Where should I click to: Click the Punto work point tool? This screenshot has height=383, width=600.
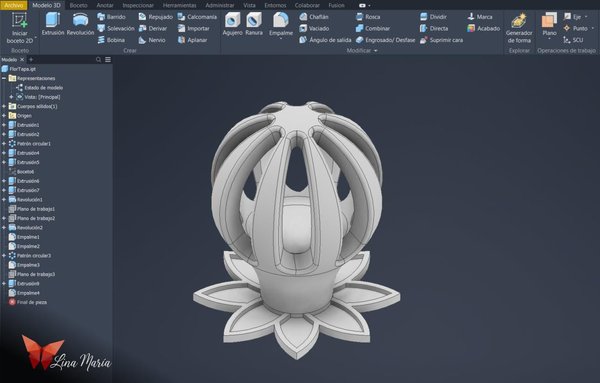[x=576, y=28]
